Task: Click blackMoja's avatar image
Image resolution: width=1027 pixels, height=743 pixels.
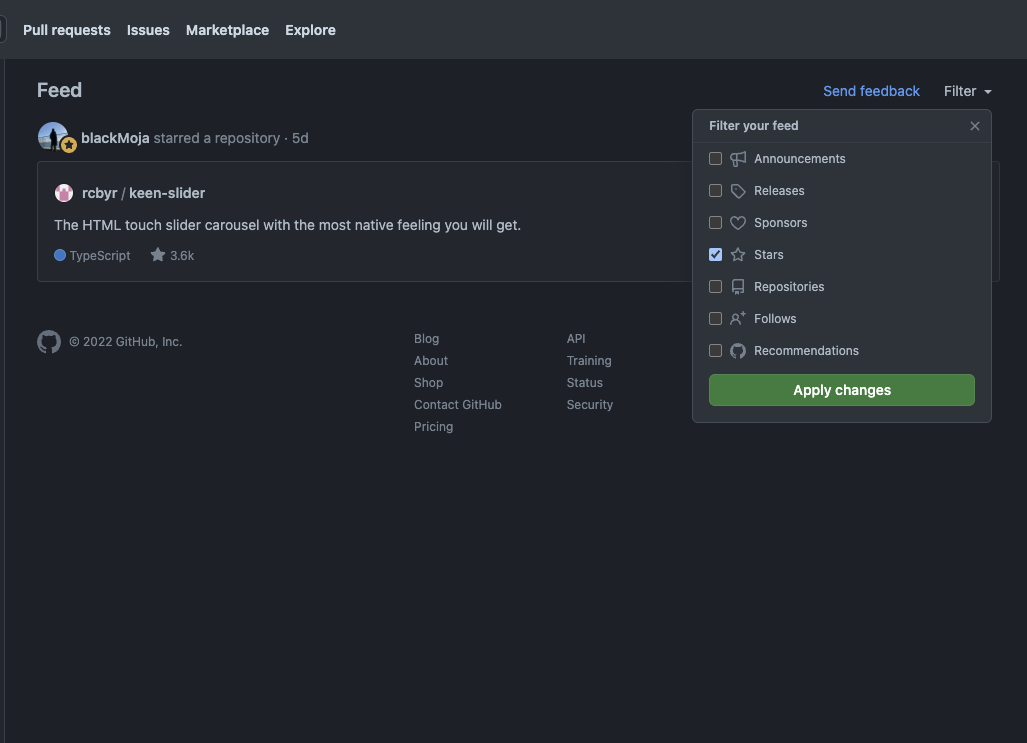Action: point(53,137)
